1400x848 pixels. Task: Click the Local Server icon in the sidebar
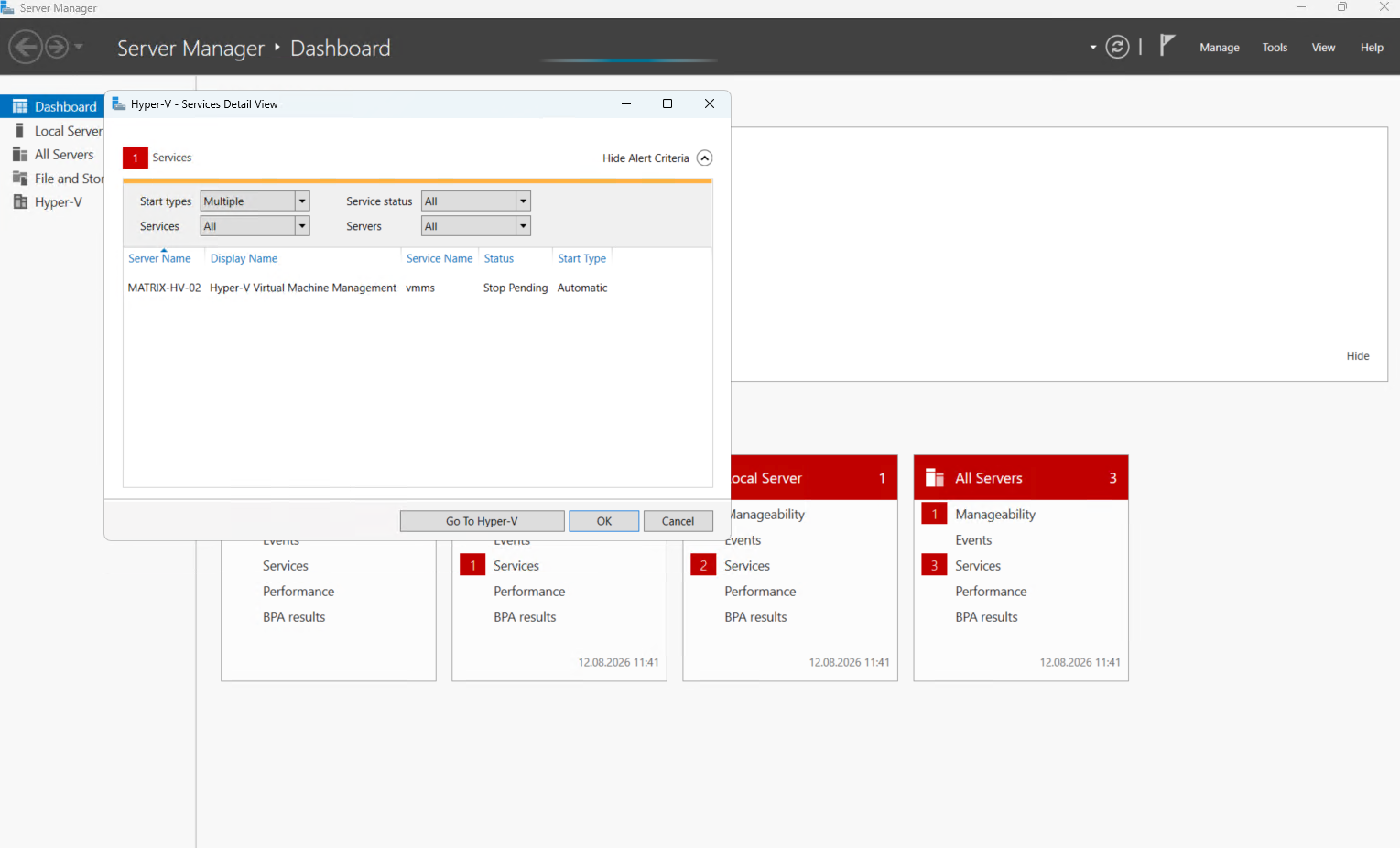pyautogui.click(x=20, y=130)
